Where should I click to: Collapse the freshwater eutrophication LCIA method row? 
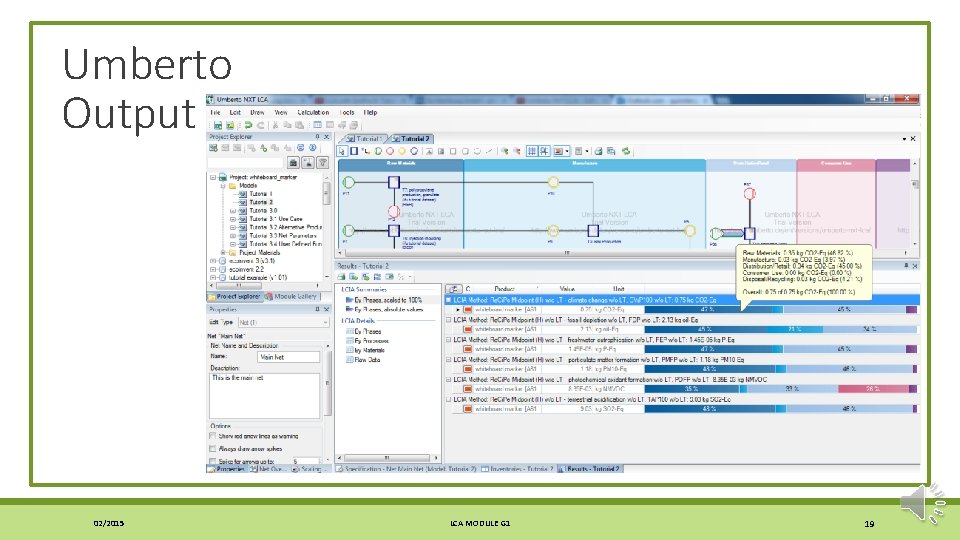coord(449,339)
